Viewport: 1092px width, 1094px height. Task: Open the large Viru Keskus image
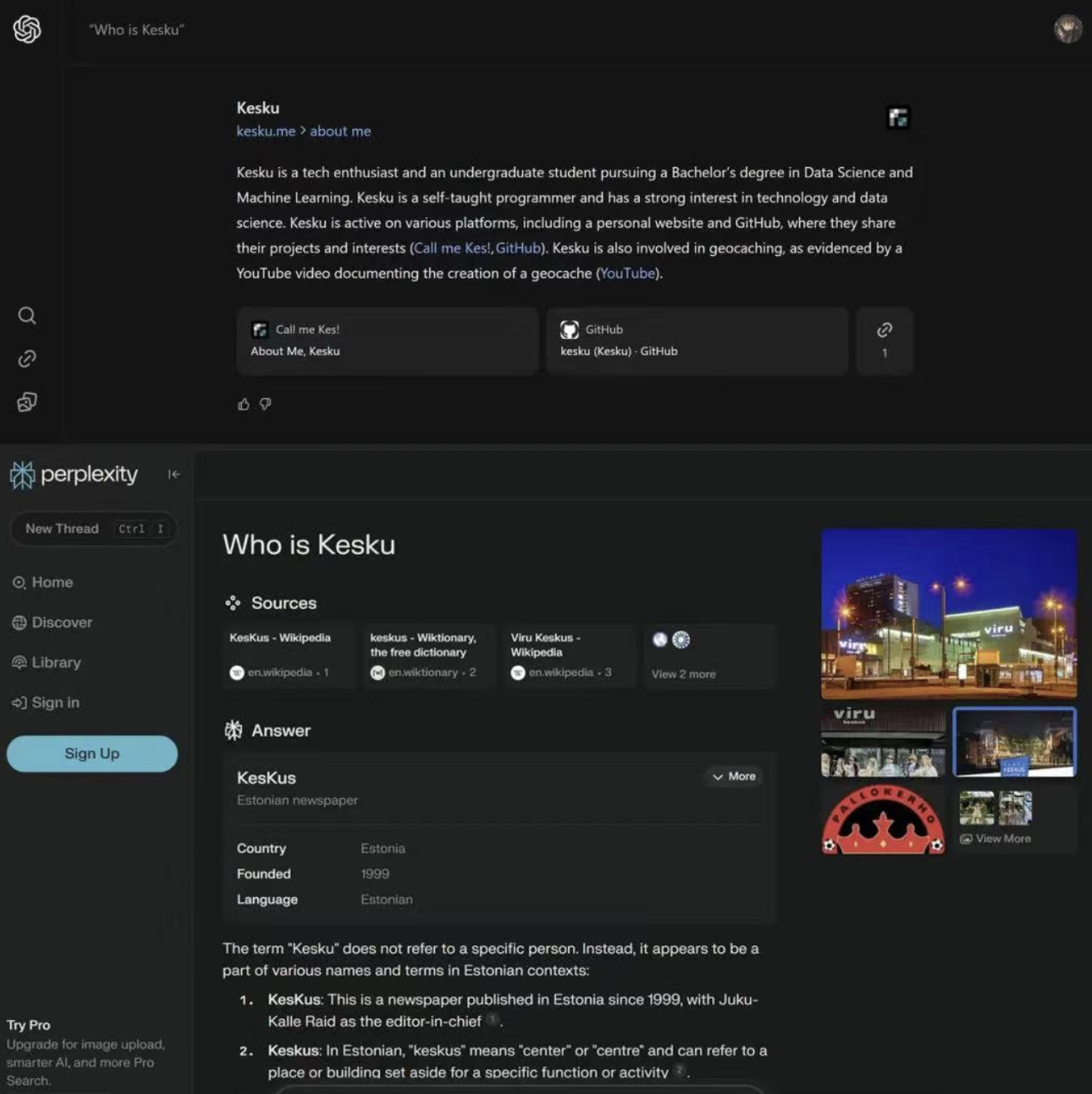pyautogui.click(x=948, y=614)
